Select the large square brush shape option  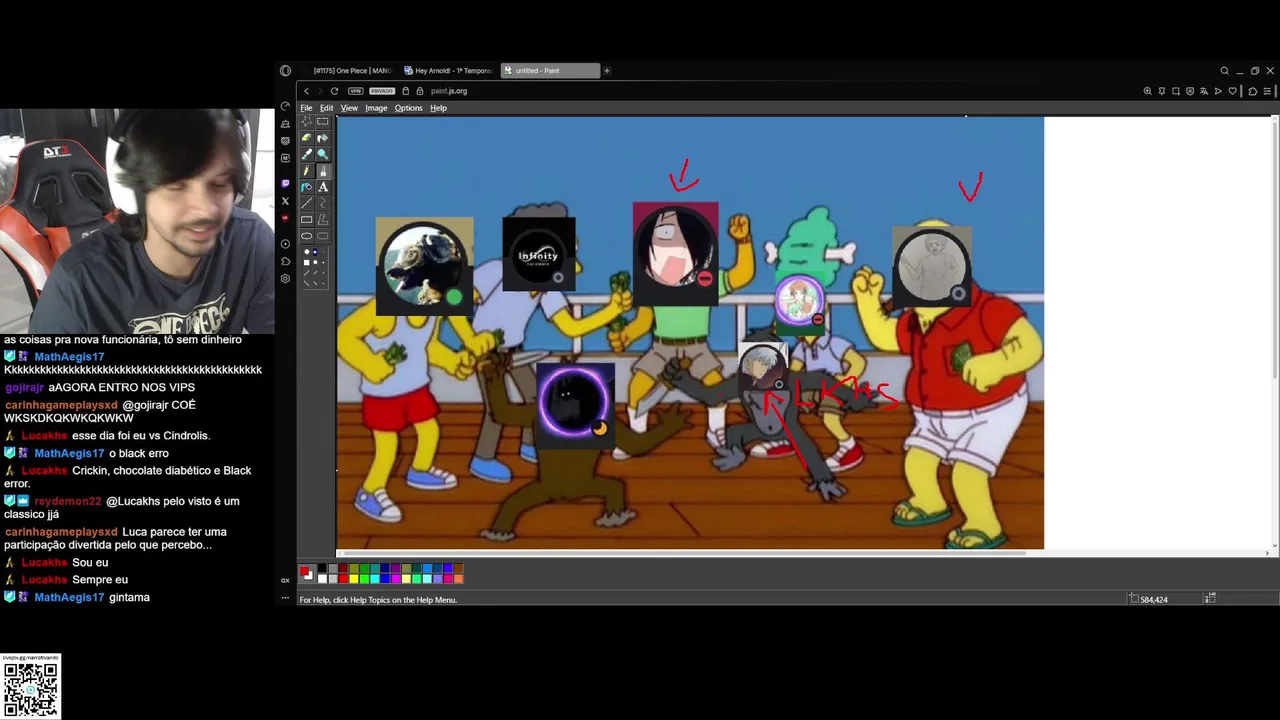pos(307,262)
